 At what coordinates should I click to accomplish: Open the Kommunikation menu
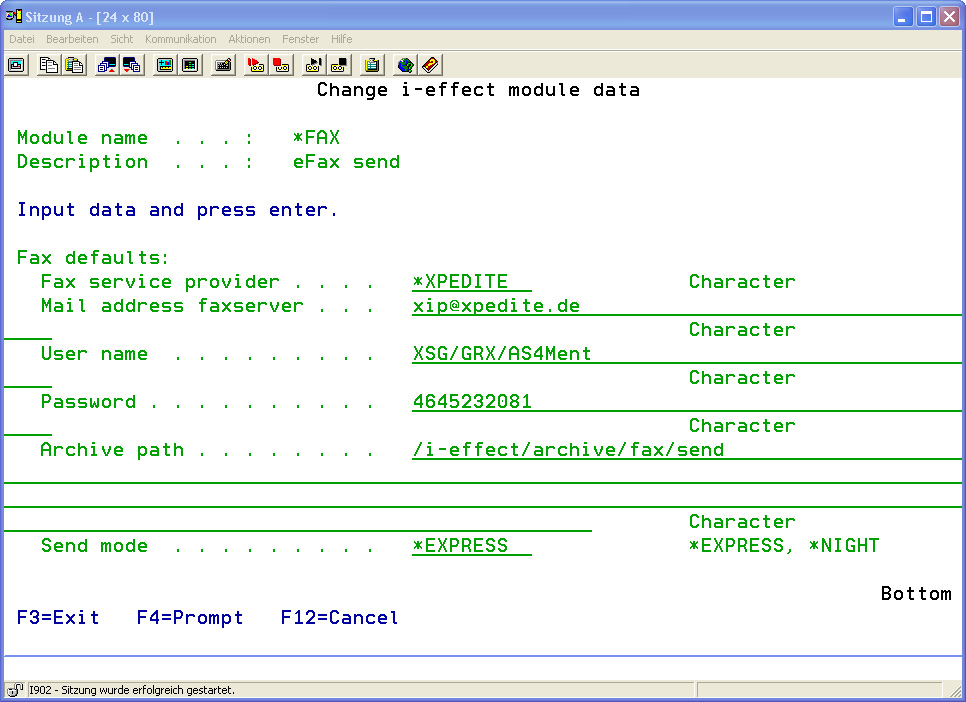click(180, 39)
